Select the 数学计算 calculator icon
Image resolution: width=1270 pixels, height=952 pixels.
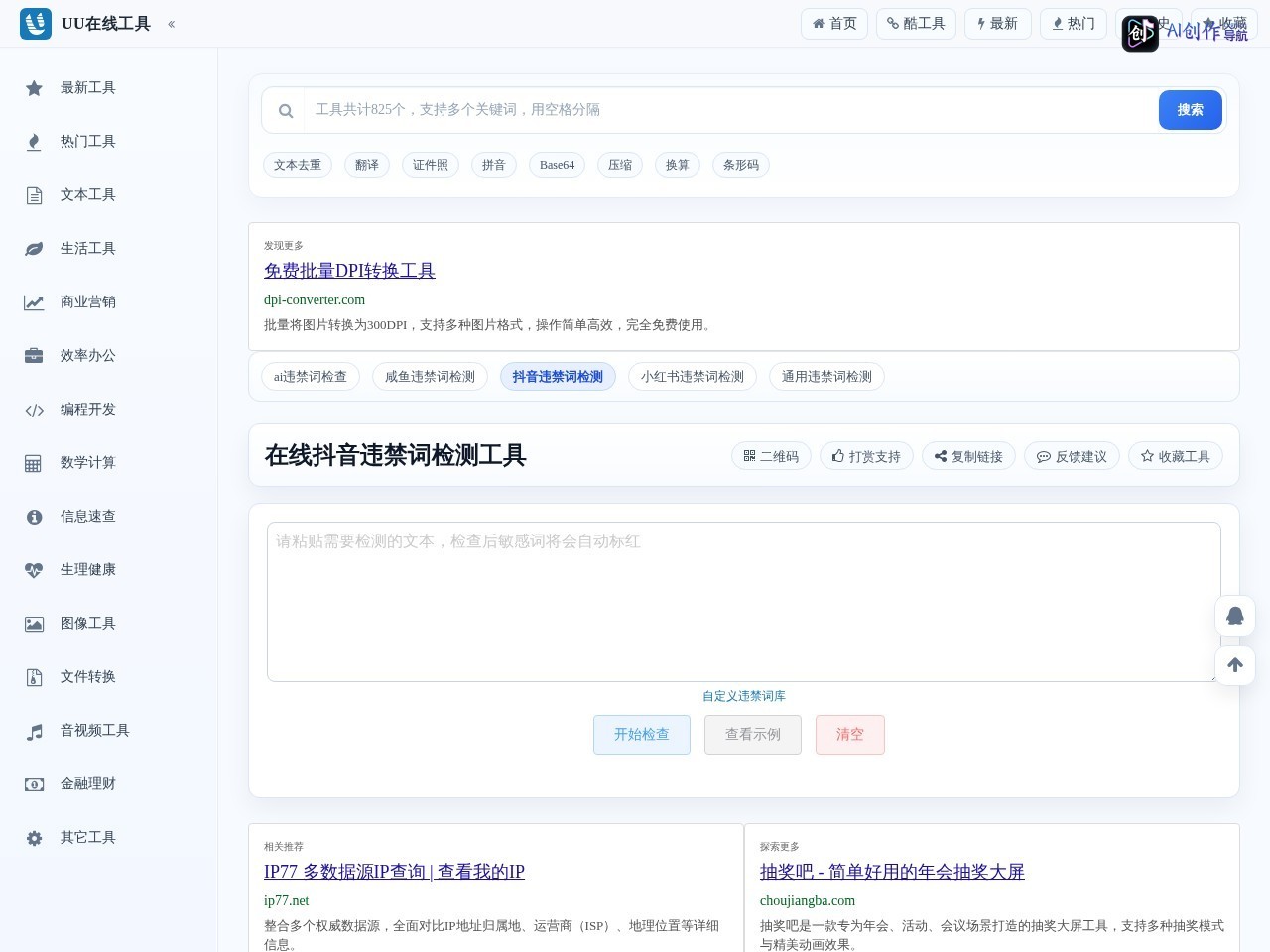coord(34,463)
